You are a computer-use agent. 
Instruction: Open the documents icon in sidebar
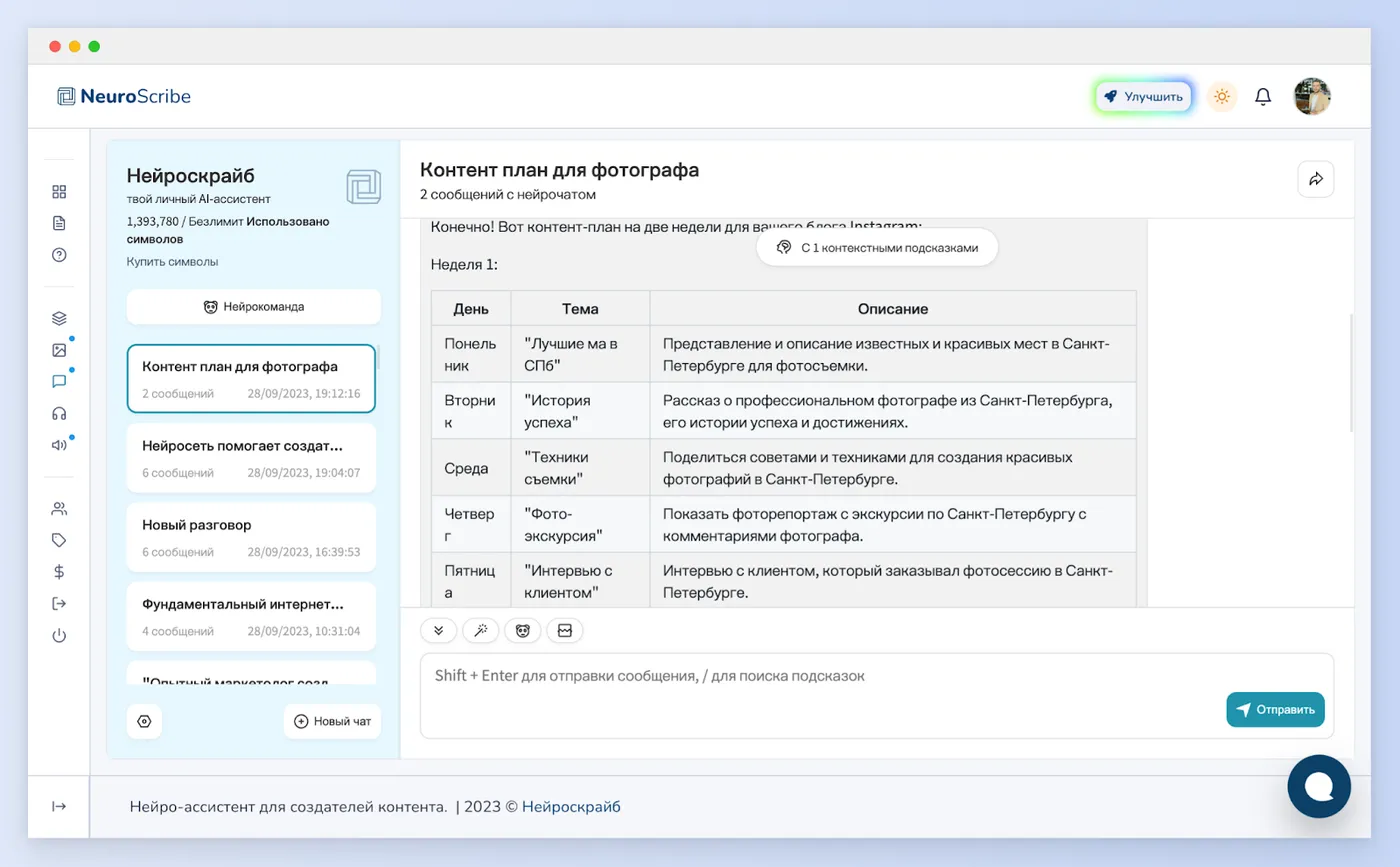point(59,223)
